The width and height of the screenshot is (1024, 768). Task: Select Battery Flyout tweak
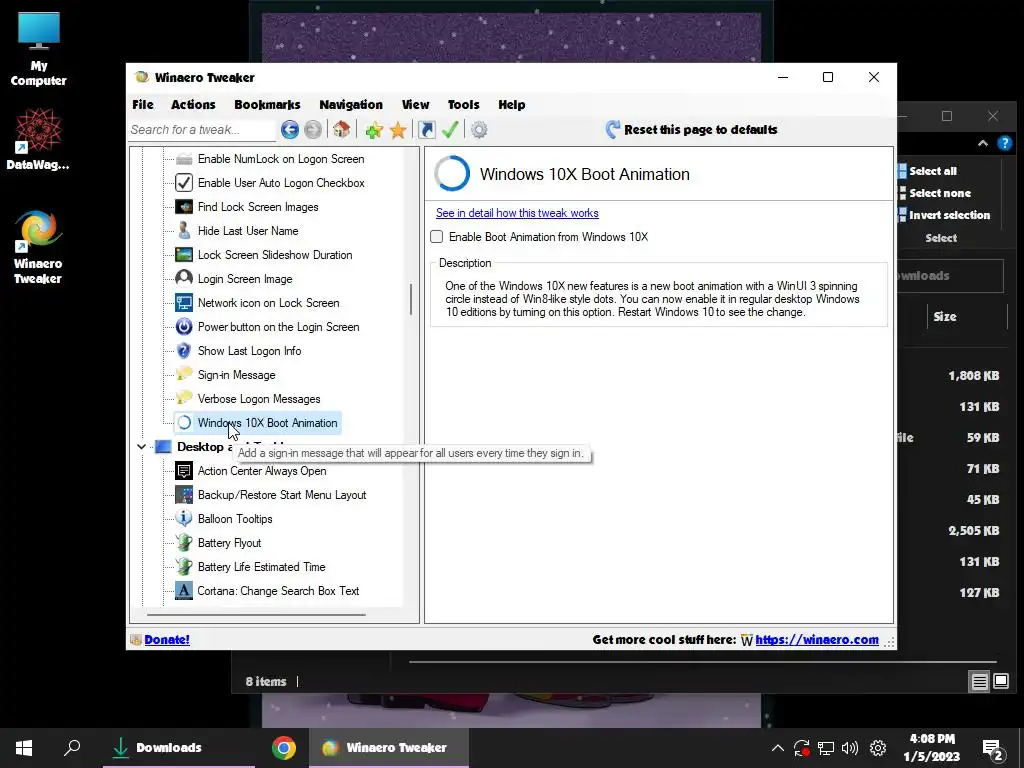(229, 543)
